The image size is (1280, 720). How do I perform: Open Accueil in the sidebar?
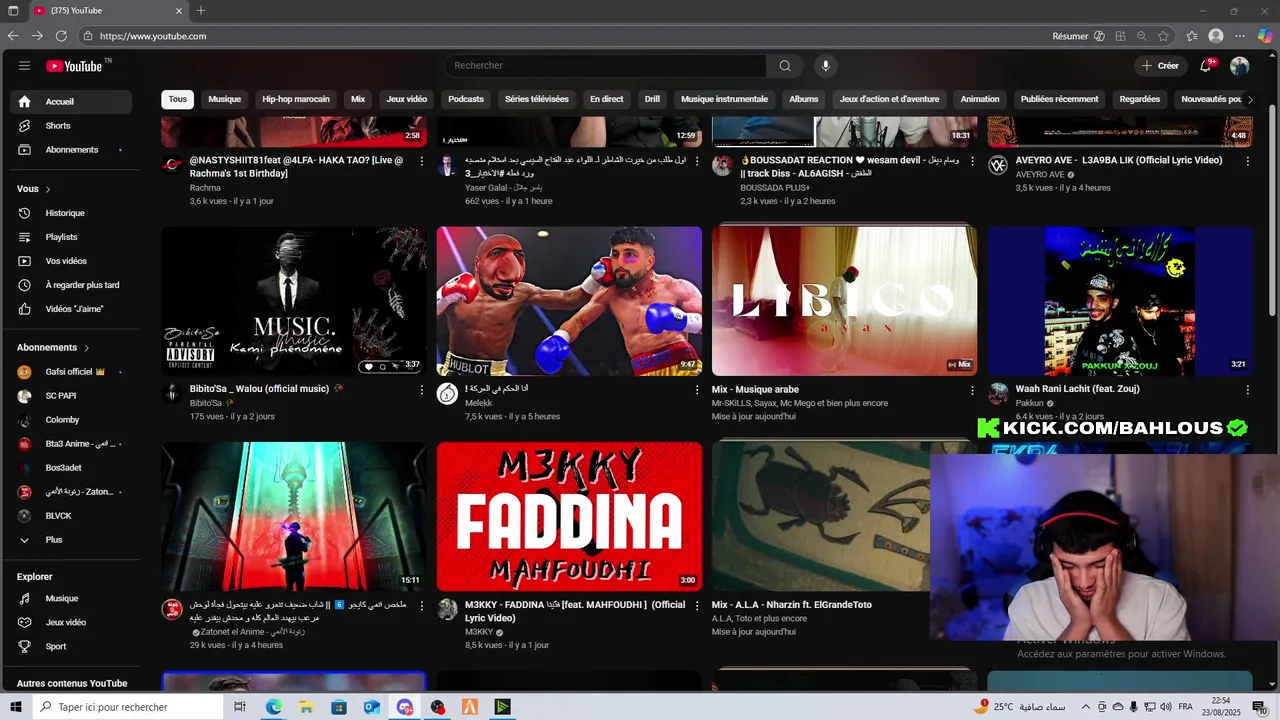coord(71,101)
